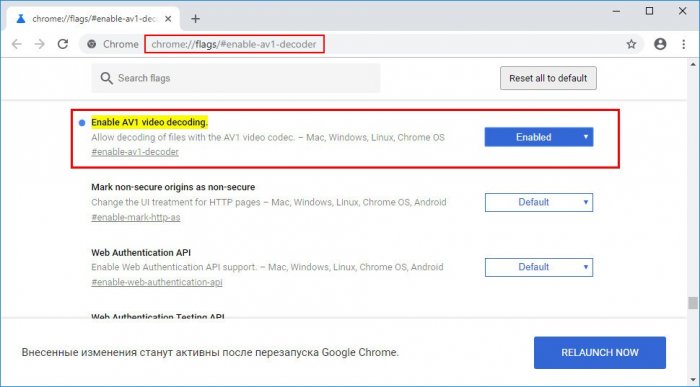Click the address bar URL
The height and width of the screenshot is (387, 700).
(x=234, y=44)
